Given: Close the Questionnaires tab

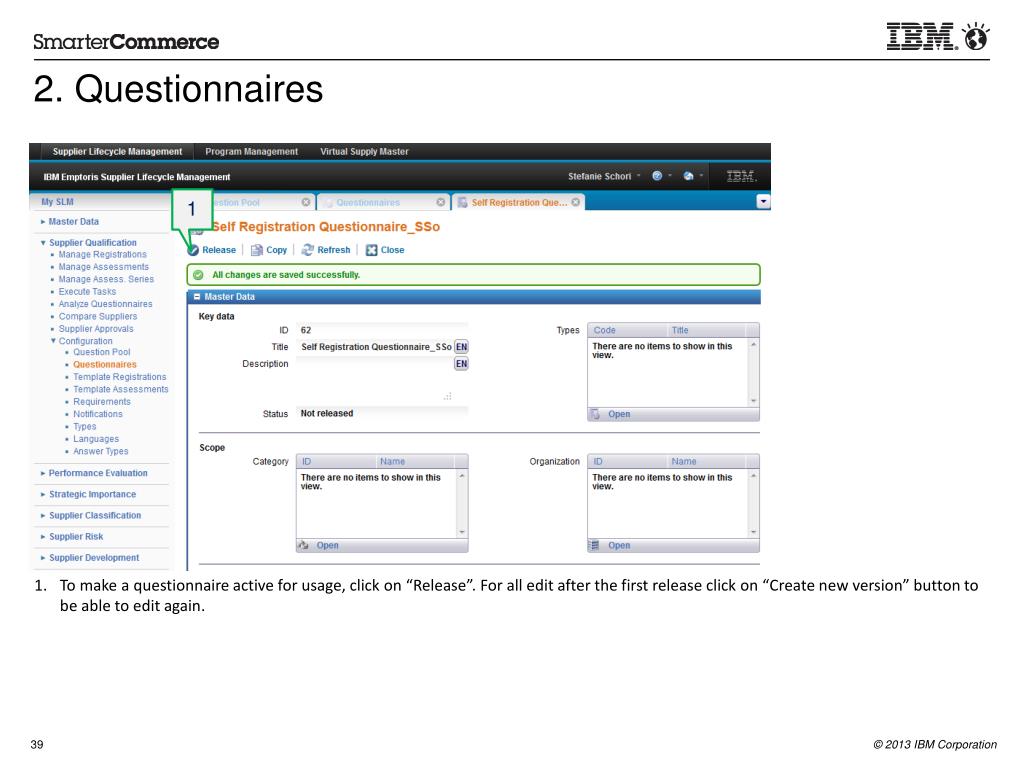Looking at the screenshot, I should [441, 202].
